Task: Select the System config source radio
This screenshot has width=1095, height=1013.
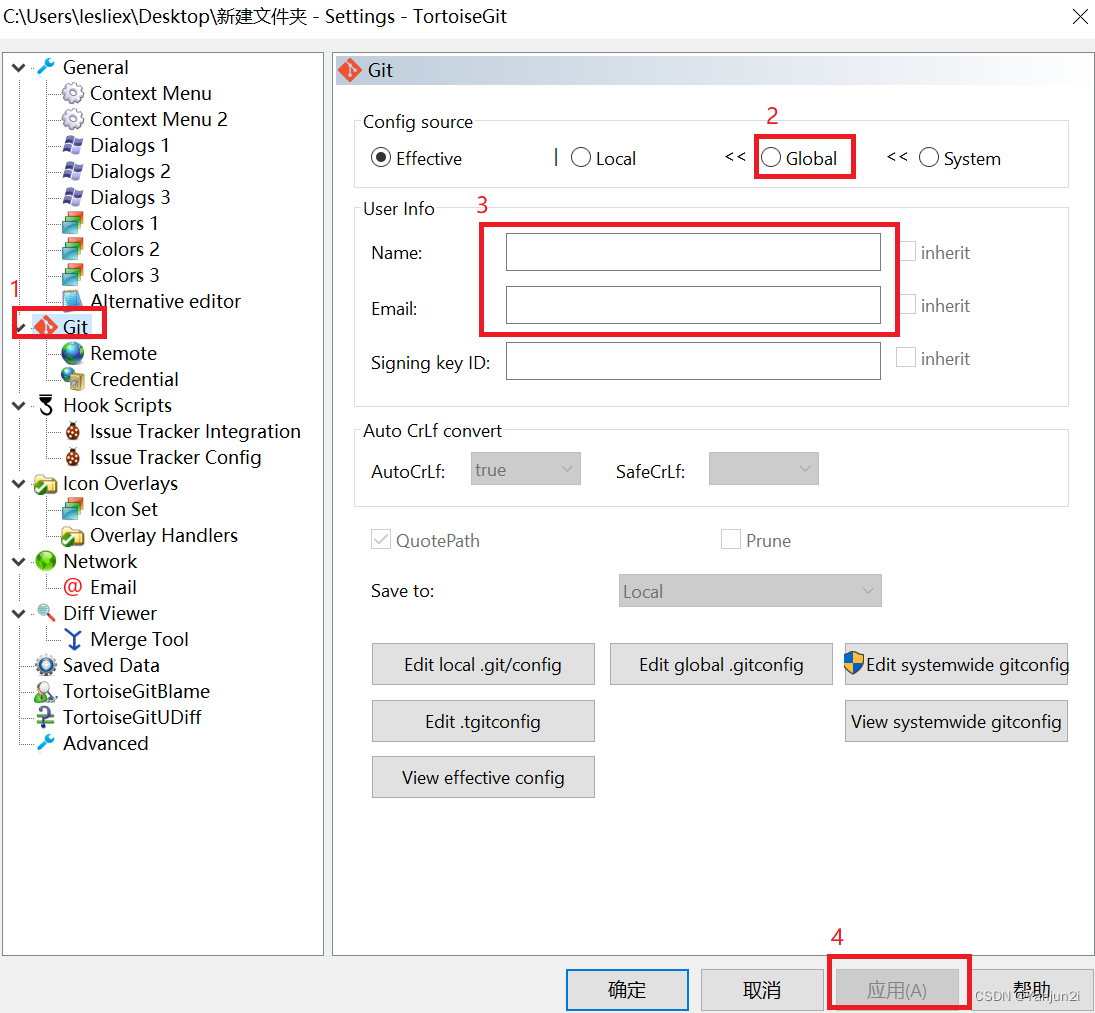Action: [x=929, y=158]
